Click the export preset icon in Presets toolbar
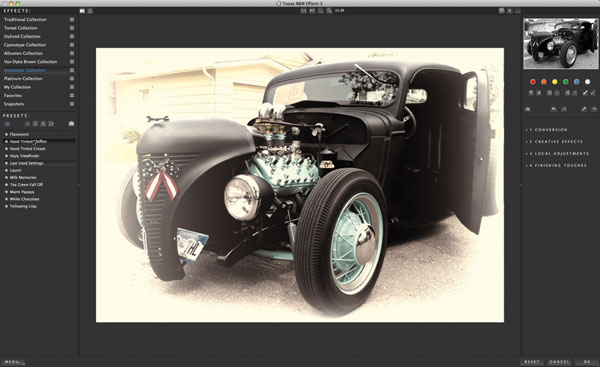The width and height of the screenshot is (600, 367). (51, 124)
